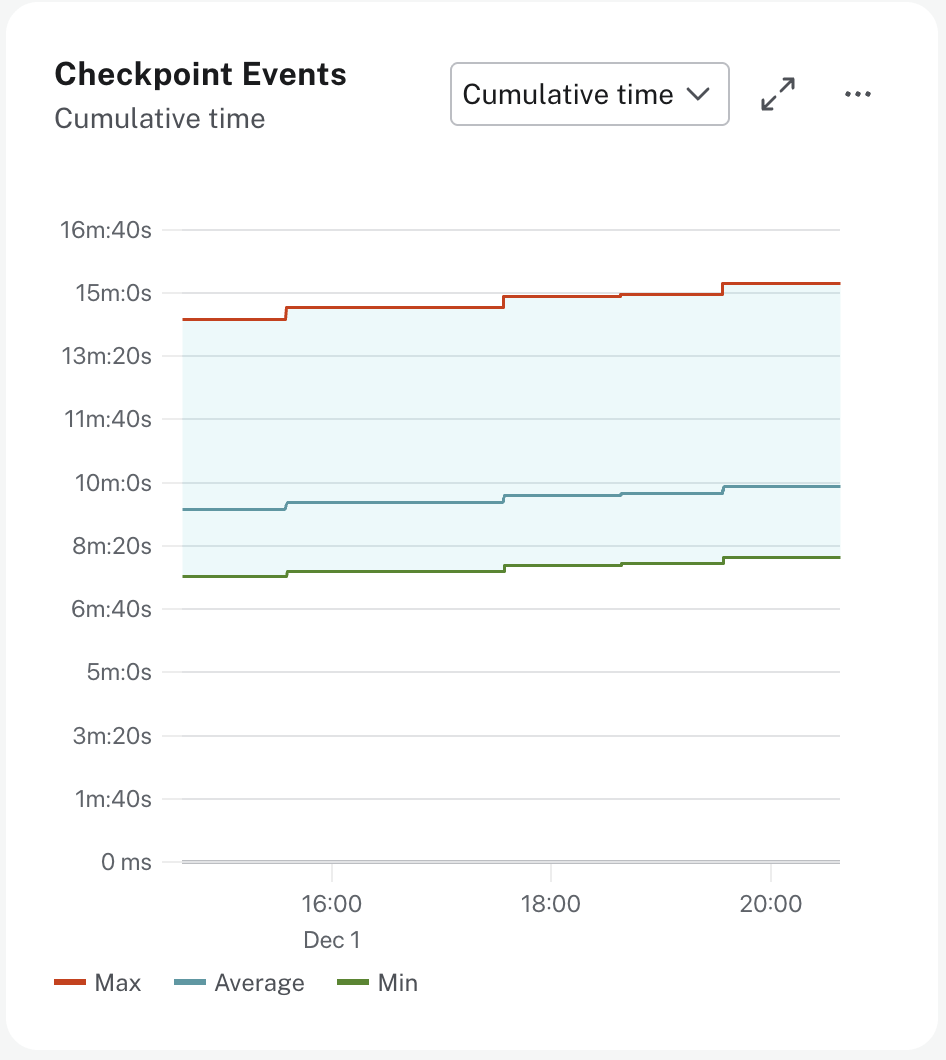
Task: Select the green Min legend icon
Action: [x=355, y=982]
